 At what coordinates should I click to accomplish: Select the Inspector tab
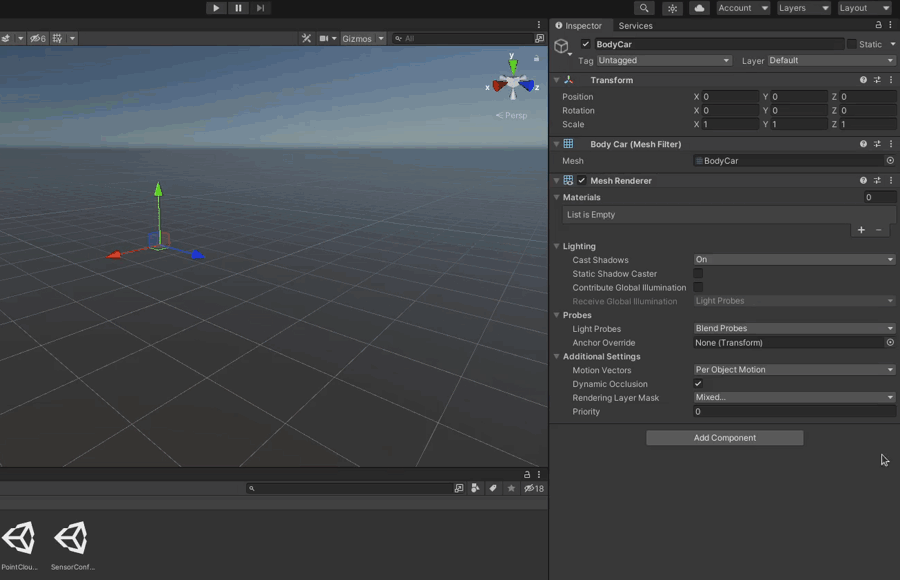click(581, 25)
